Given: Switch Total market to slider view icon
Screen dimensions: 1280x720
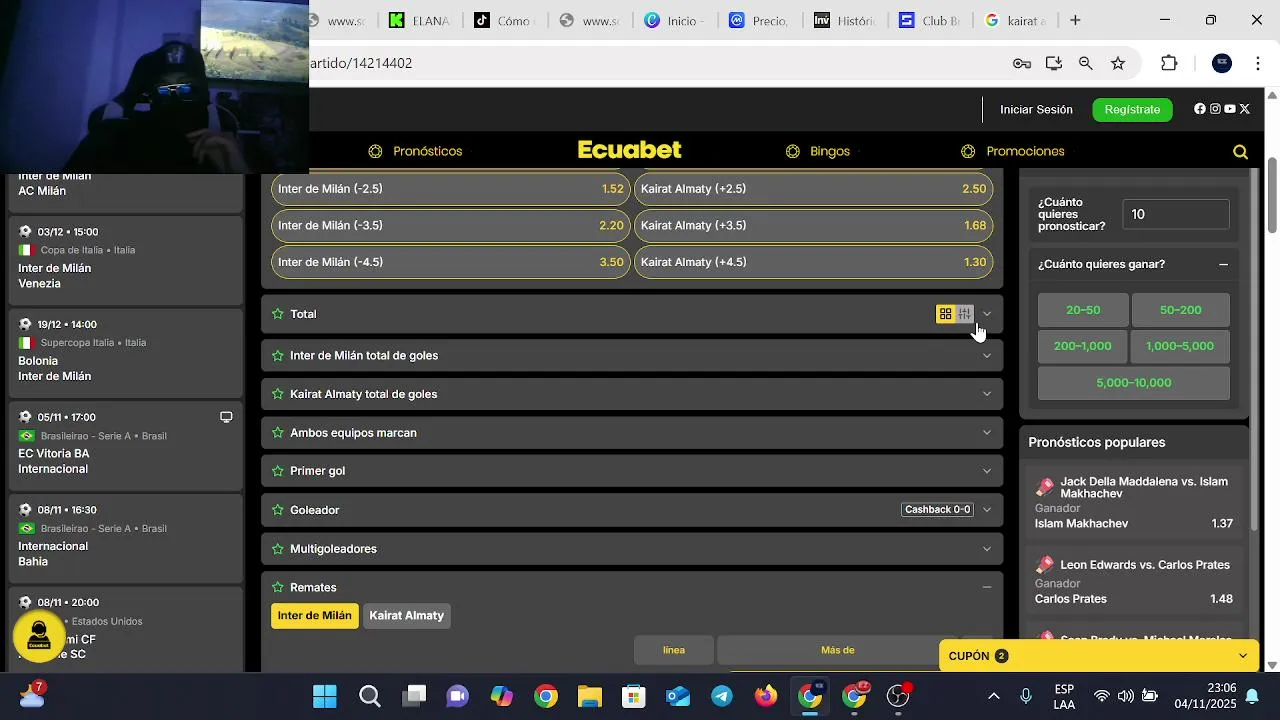Looking at the screenshot, I should click(964, 314).
